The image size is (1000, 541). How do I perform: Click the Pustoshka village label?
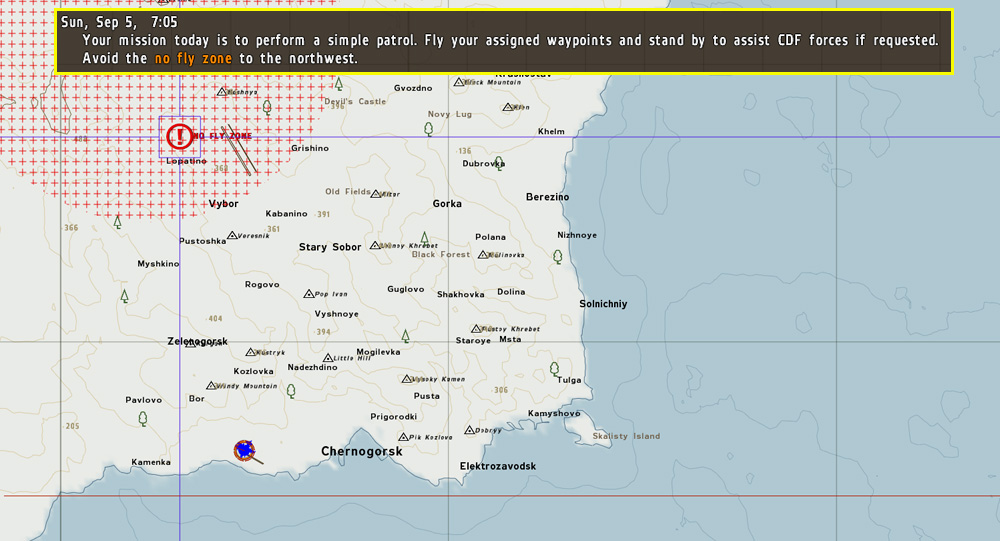[x=202, y=241]
